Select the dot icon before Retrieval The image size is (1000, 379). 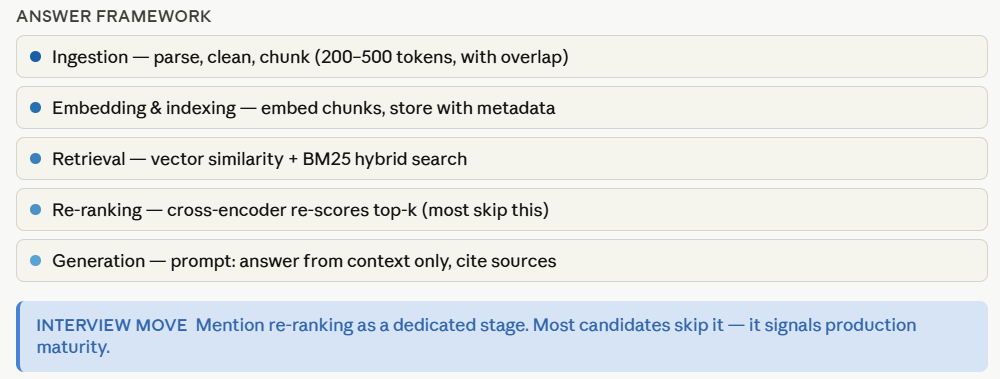tap(36, 158)
